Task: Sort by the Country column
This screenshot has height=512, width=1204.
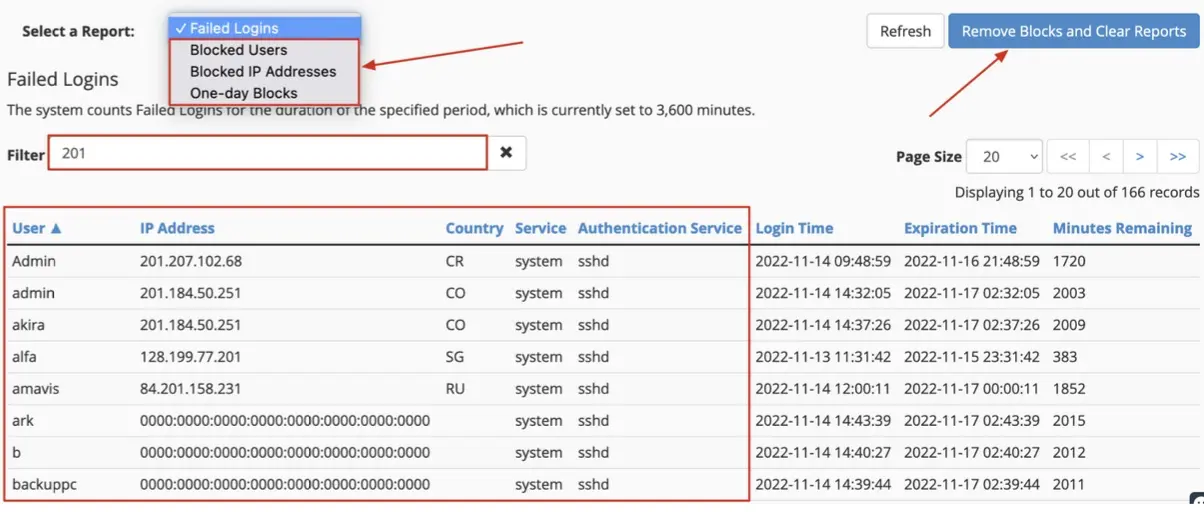Action: click(x=474, y=228)
